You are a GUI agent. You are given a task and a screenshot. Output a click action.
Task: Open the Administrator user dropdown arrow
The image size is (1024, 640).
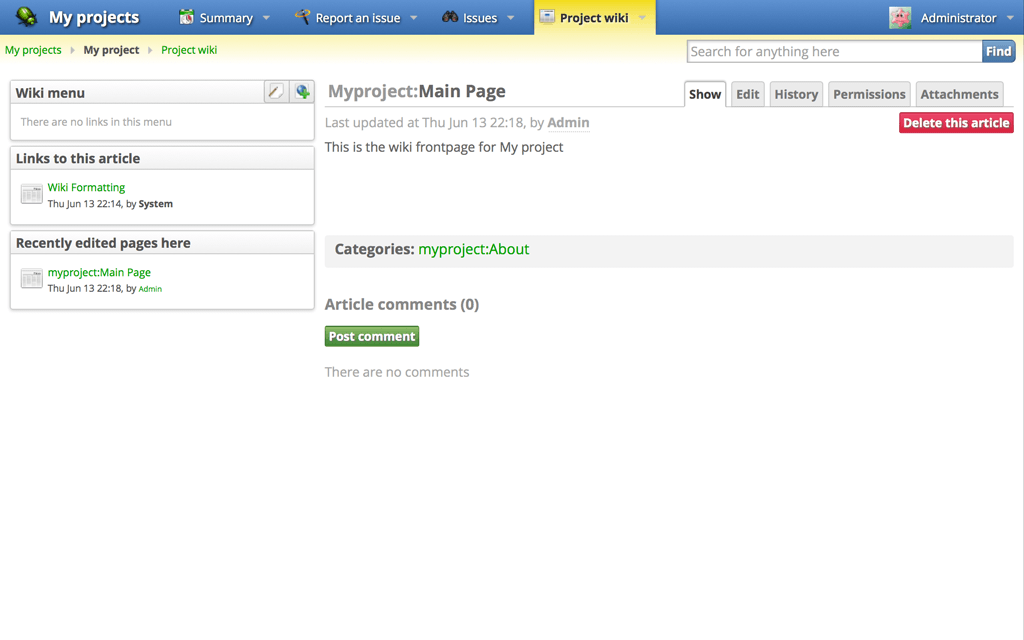coord(1010,18)
